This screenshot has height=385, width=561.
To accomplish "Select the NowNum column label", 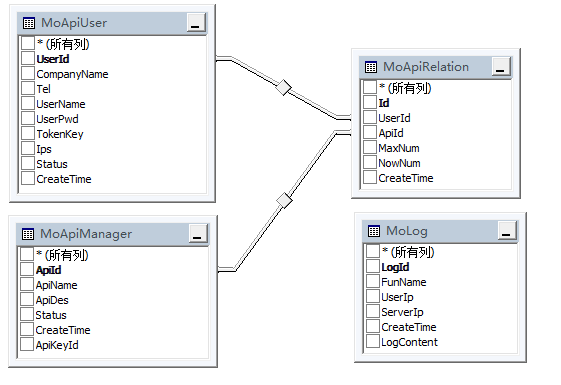I will click(399, 163).
